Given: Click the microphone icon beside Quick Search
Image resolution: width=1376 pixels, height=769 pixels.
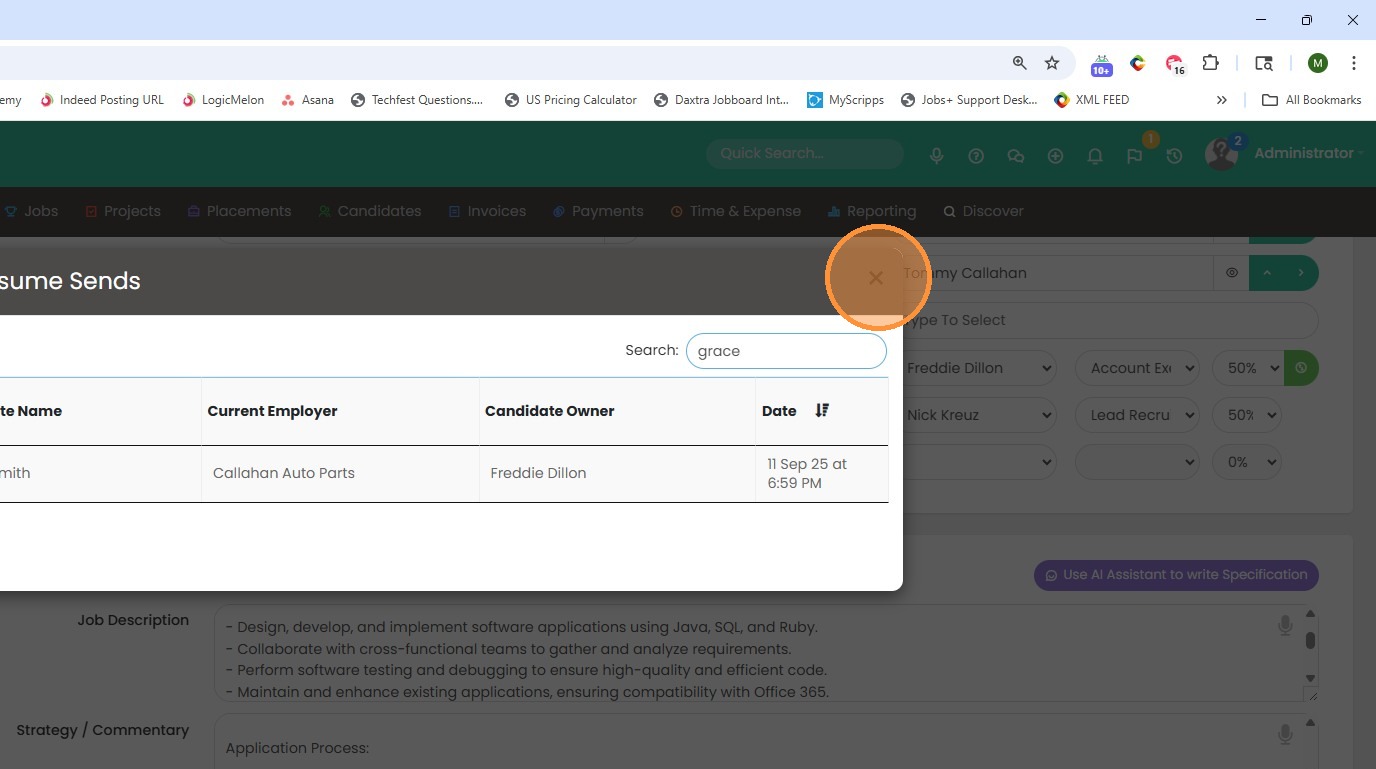Looking at the screenshot, I should 937,155.
